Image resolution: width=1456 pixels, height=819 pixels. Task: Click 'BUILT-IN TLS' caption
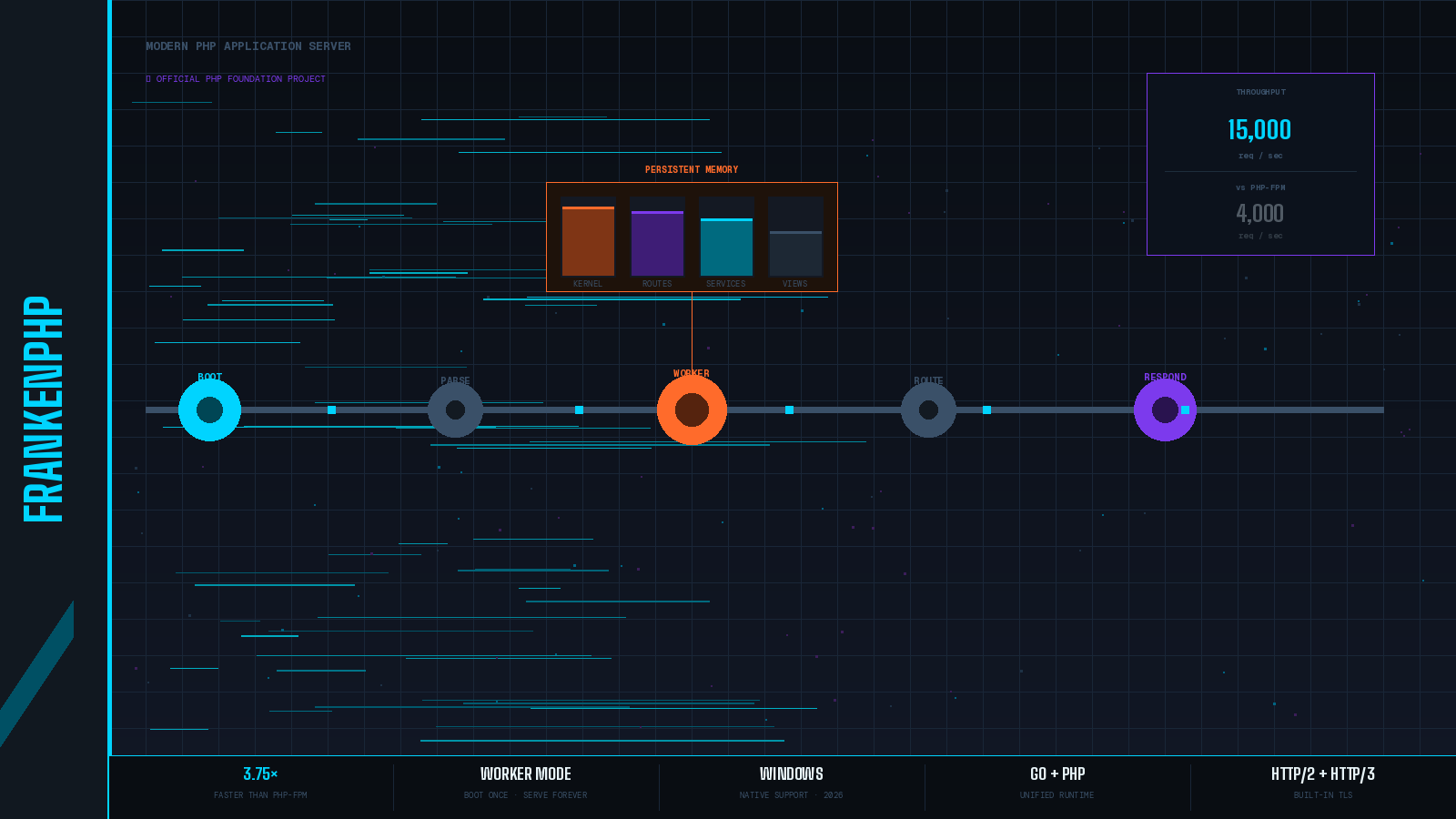coord(1323,795)
